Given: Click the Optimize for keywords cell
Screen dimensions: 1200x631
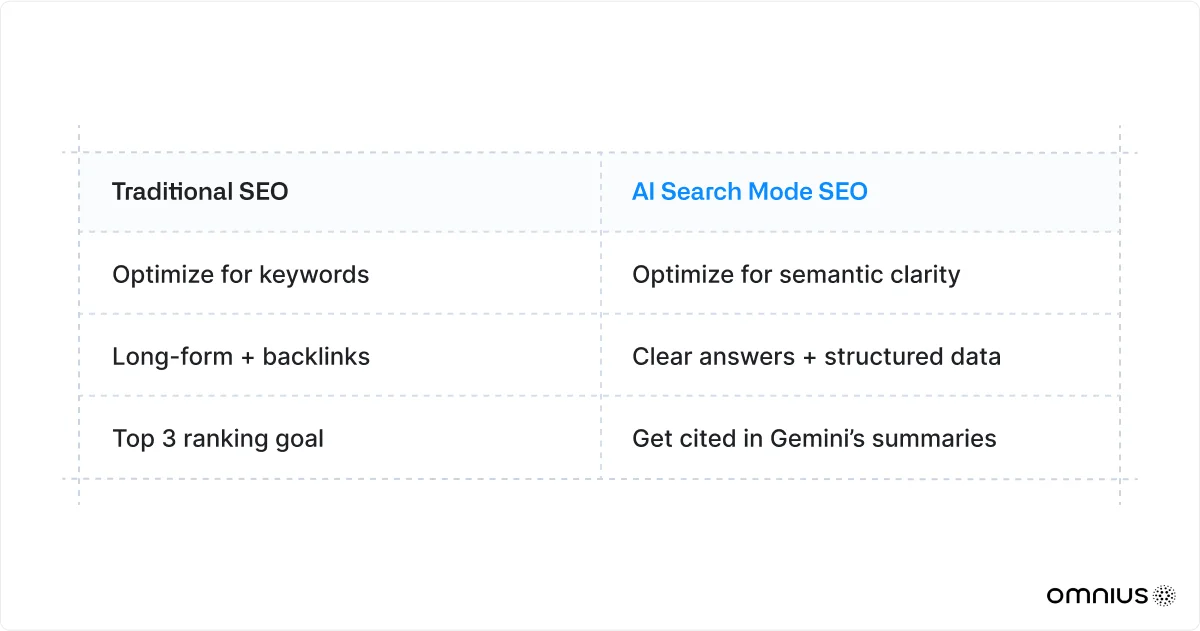Looking at the screenshot, I should tap(240, 274).
